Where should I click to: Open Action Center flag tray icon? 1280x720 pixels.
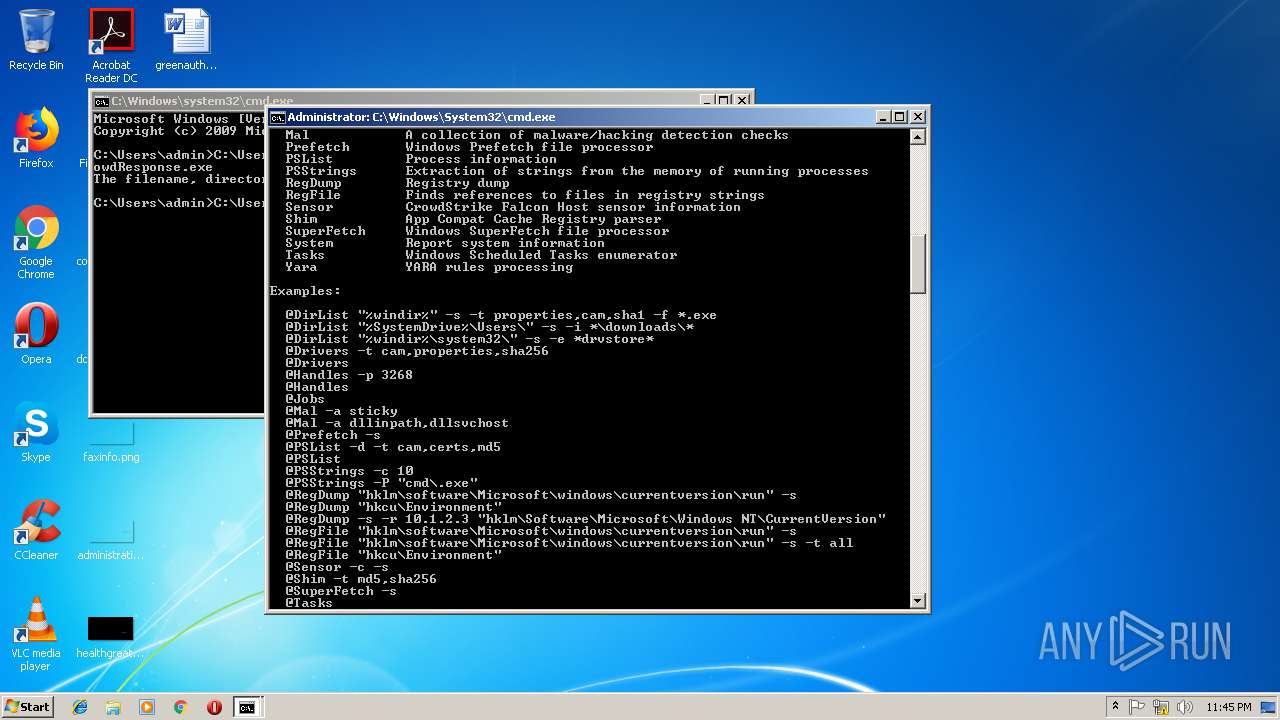tap(1137, 707)
